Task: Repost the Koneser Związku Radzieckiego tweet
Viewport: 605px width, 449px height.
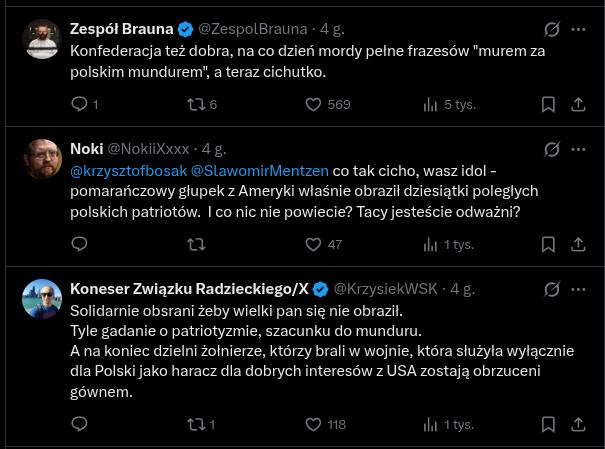Action: pyautogui.click(x=197, y=424)
